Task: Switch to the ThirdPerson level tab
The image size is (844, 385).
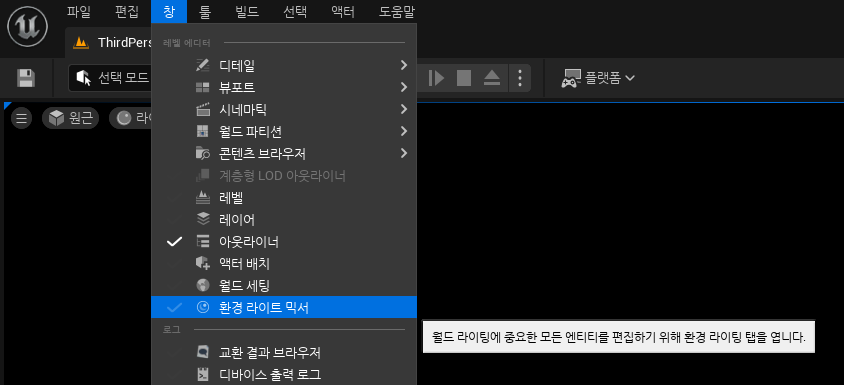Action: 109,43
